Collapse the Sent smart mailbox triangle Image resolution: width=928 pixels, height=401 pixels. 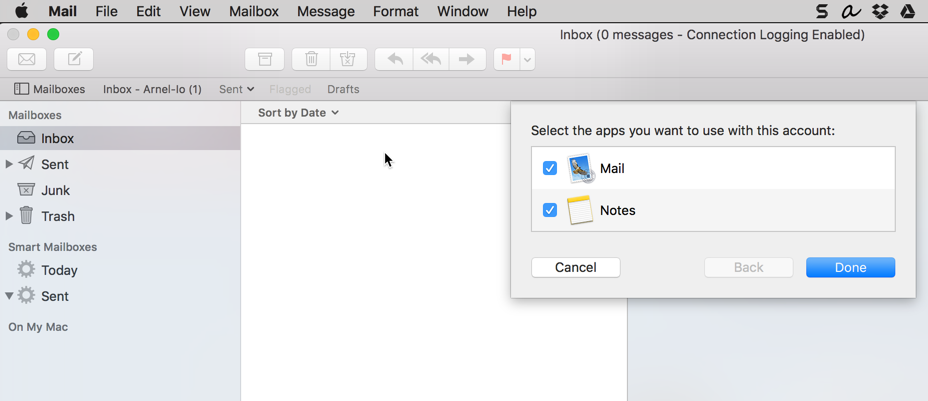9,296
